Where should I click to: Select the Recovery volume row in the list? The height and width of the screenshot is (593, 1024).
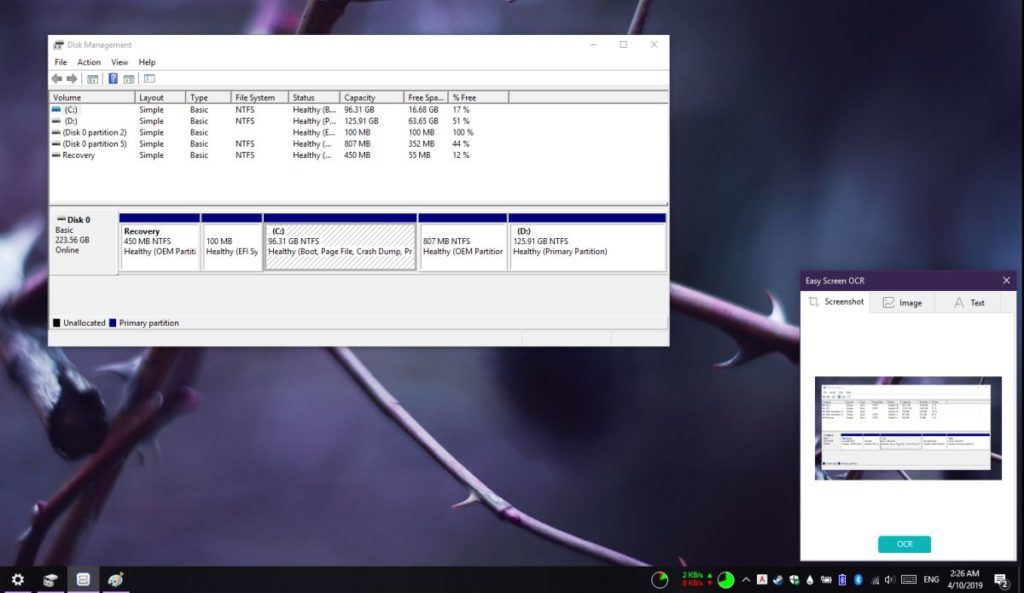click(78, 156)
